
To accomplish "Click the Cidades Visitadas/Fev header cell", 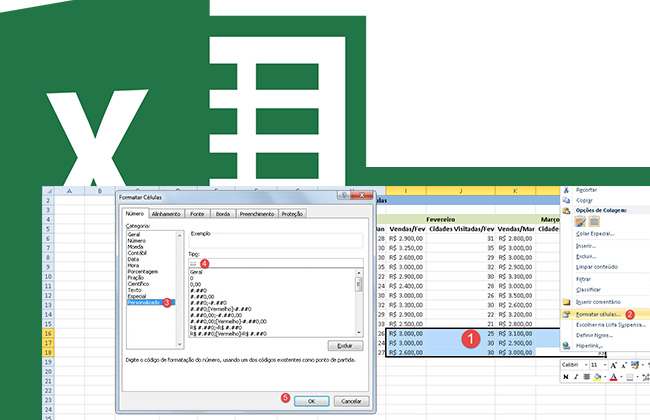I will pyautogui.click(x=461, y=229).
